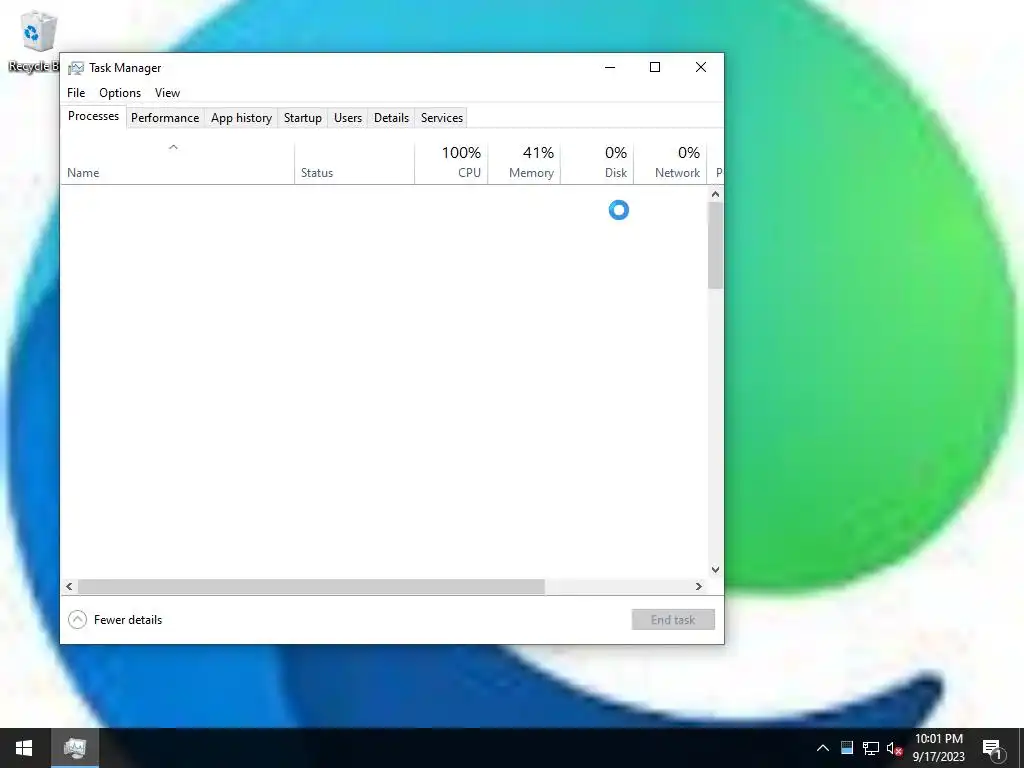Click the vertical scrollbar thumb

point(715,245)
